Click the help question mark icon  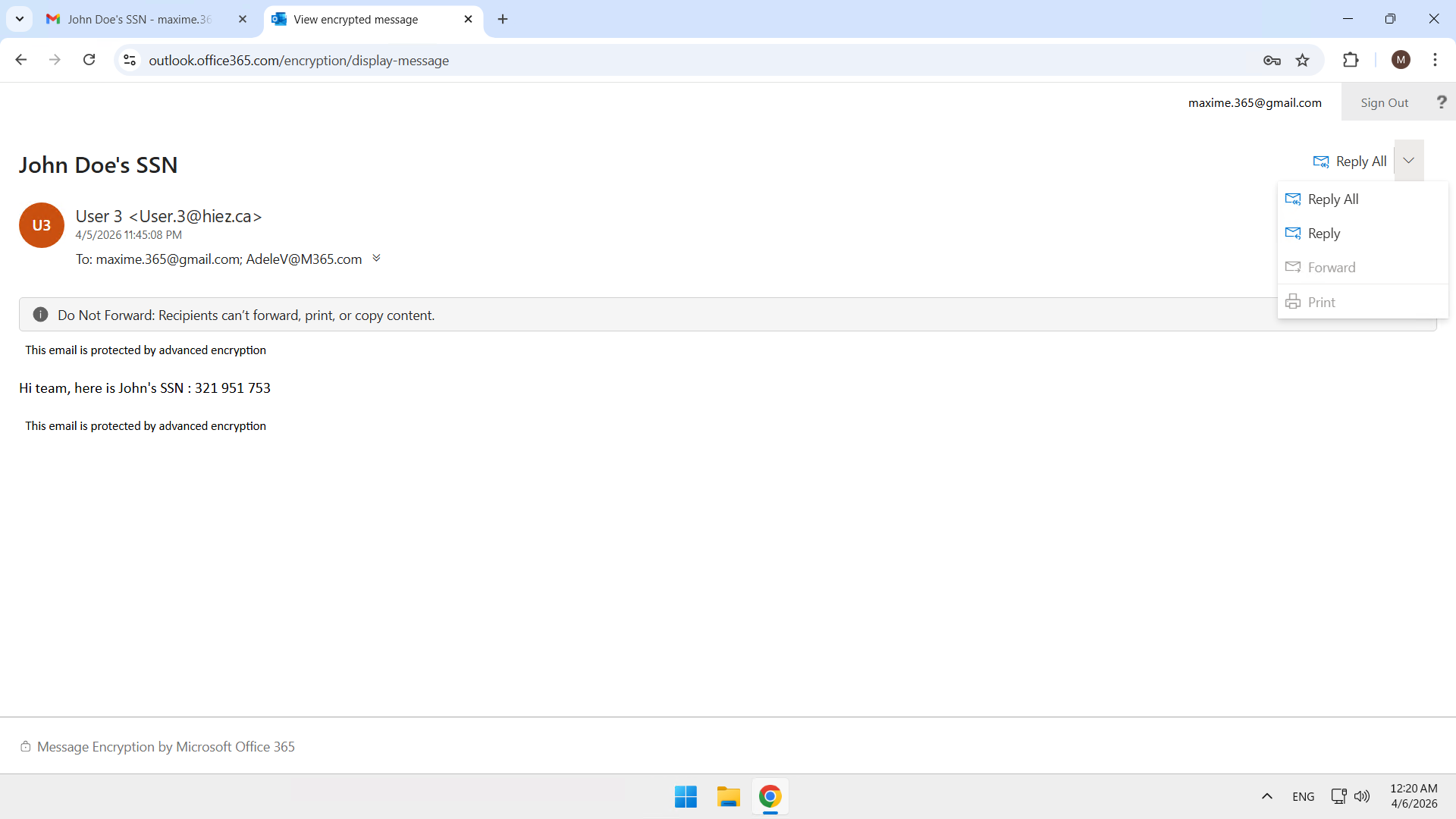(1441, 102)
